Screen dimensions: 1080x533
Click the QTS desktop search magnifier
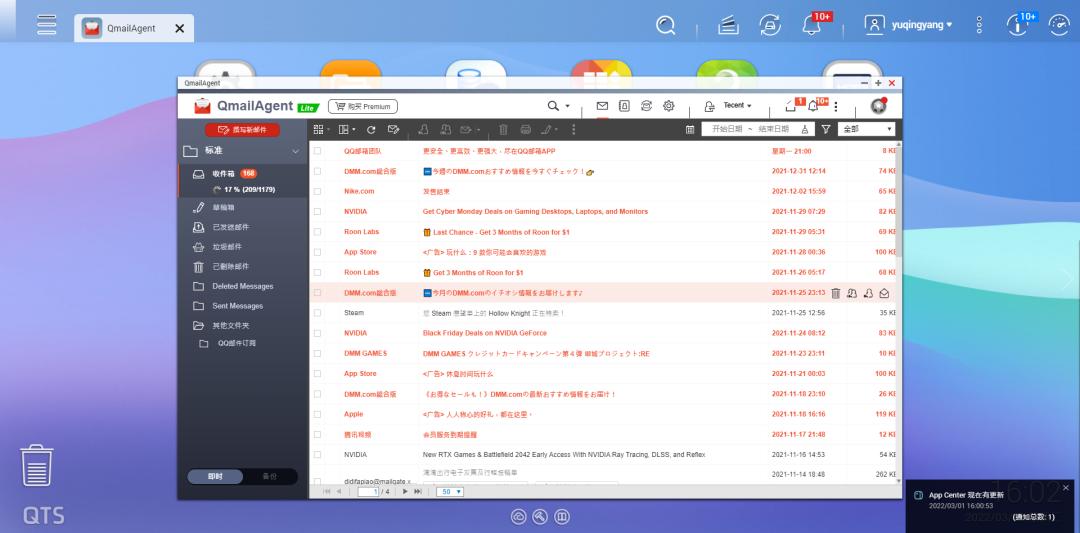click(x=665, y=25)
